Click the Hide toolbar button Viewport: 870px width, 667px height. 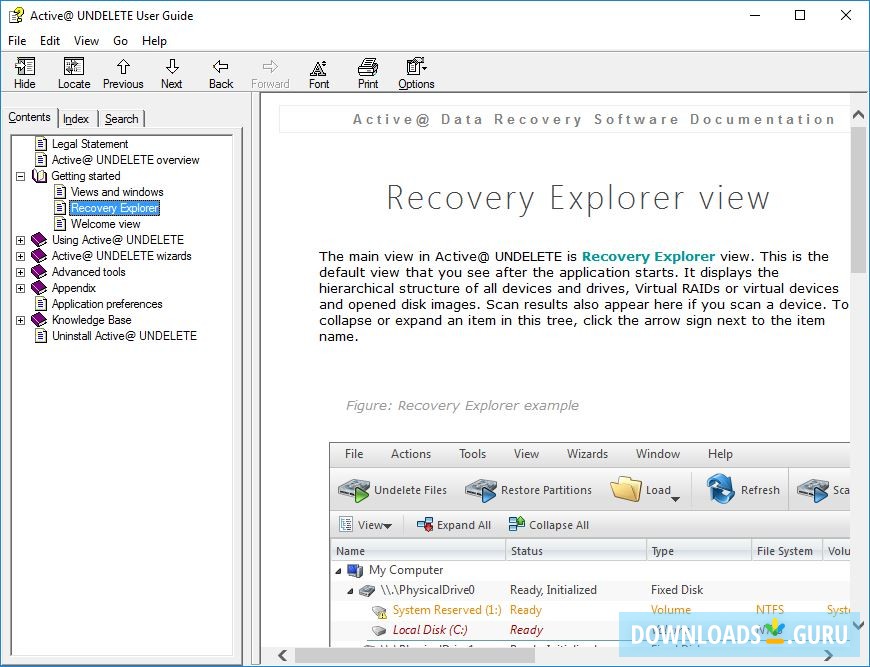point(24,73)
